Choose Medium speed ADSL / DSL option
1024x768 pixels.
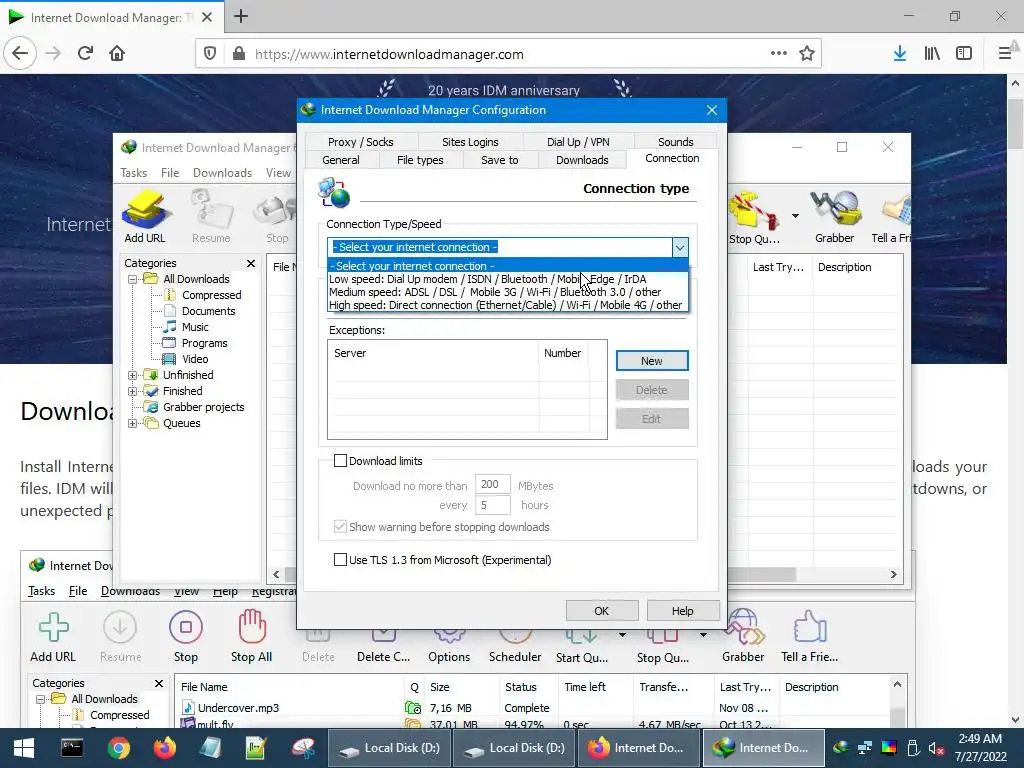pyautogui.click(x=507, y=292)
